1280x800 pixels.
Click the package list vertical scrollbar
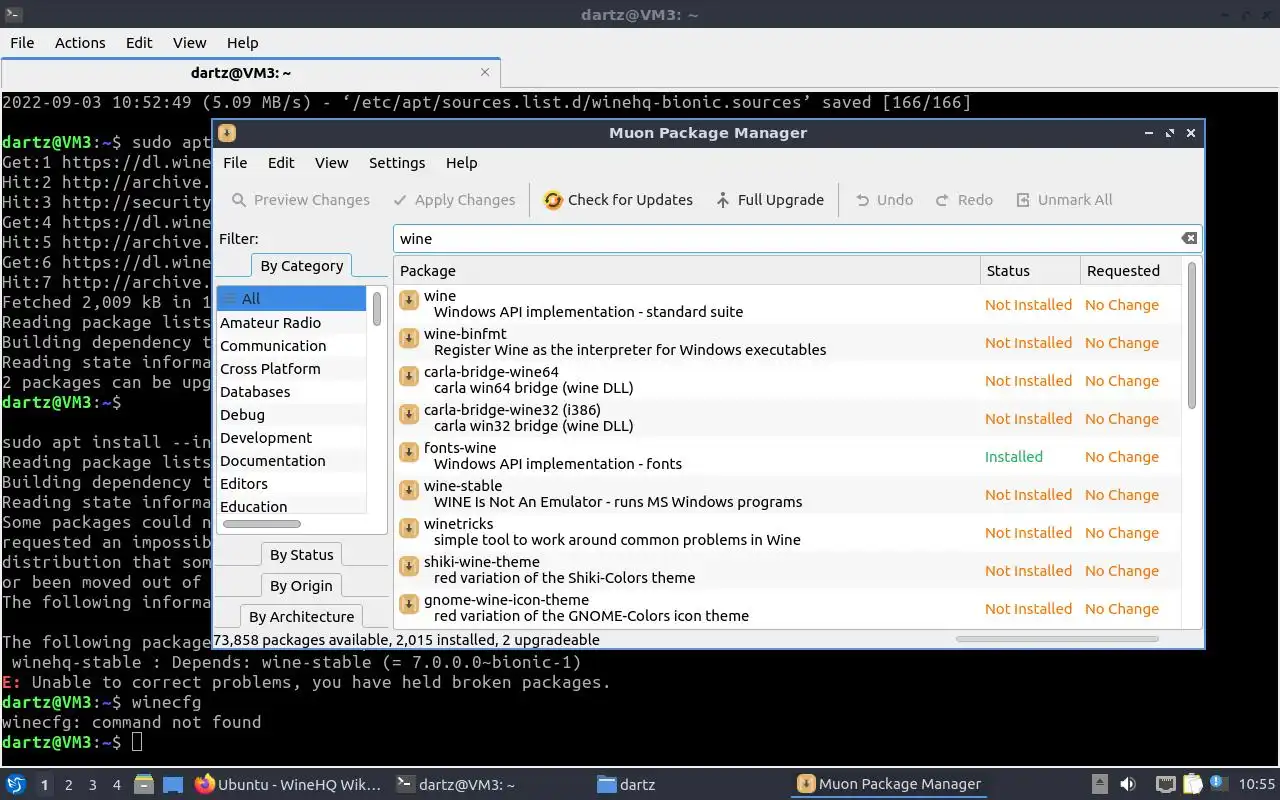coord(1192,335)
